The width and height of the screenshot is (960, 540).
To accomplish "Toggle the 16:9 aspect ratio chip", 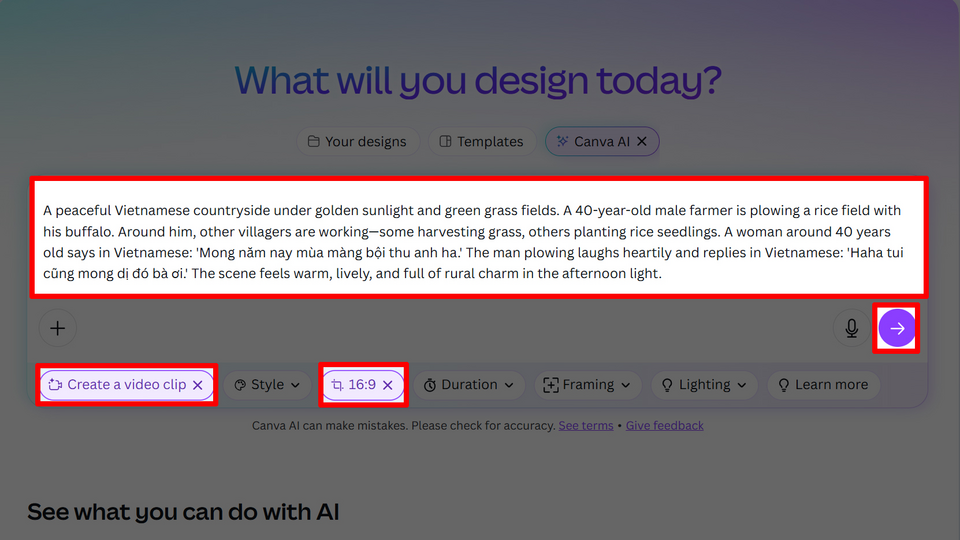I will pyautogui.click(x=355, y=385).
